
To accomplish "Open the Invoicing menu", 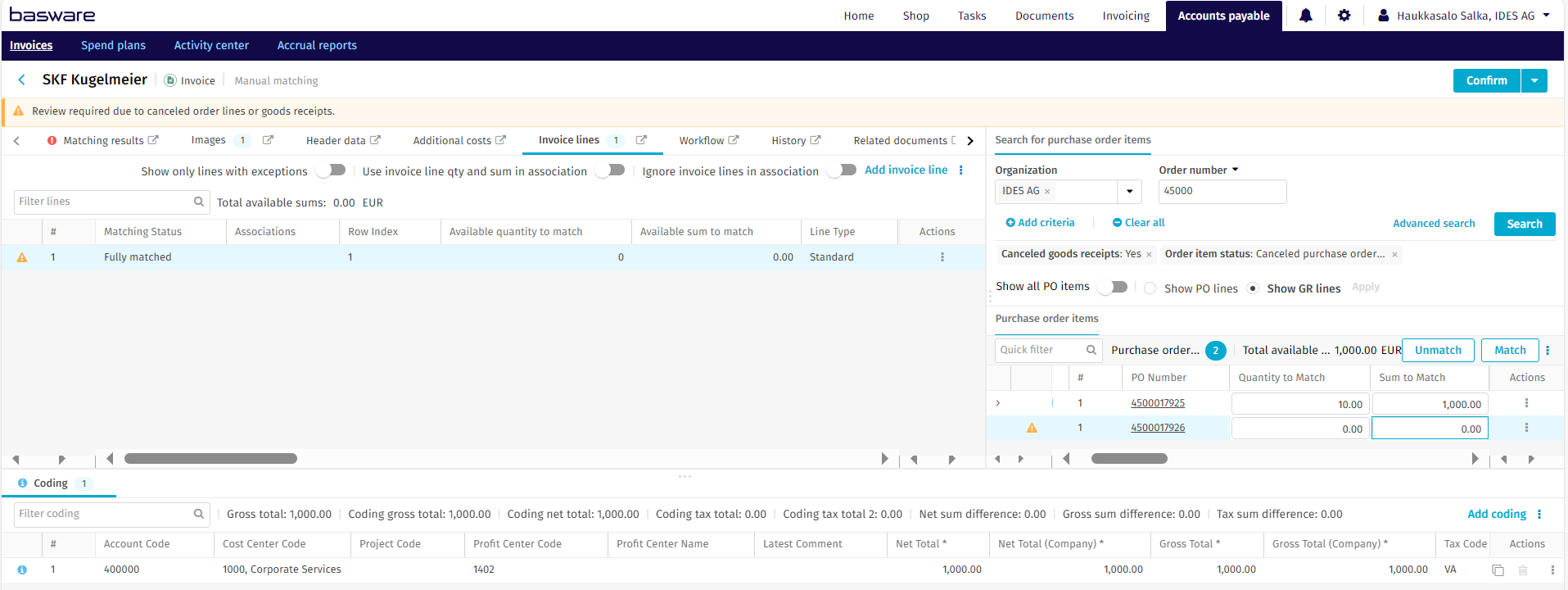I will [1126, 16].
